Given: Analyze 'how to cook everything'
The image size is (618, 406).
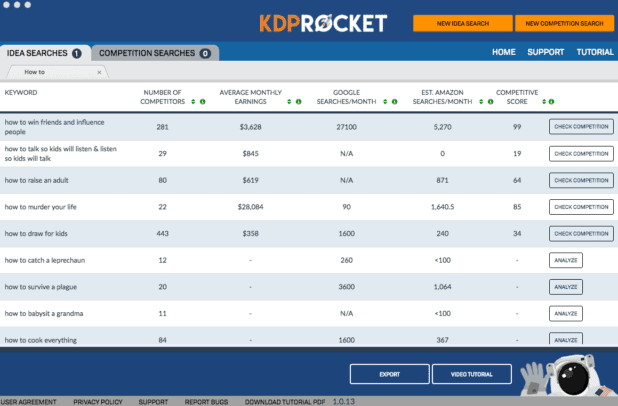Looking at the screenshot, I should pos(566,339).
